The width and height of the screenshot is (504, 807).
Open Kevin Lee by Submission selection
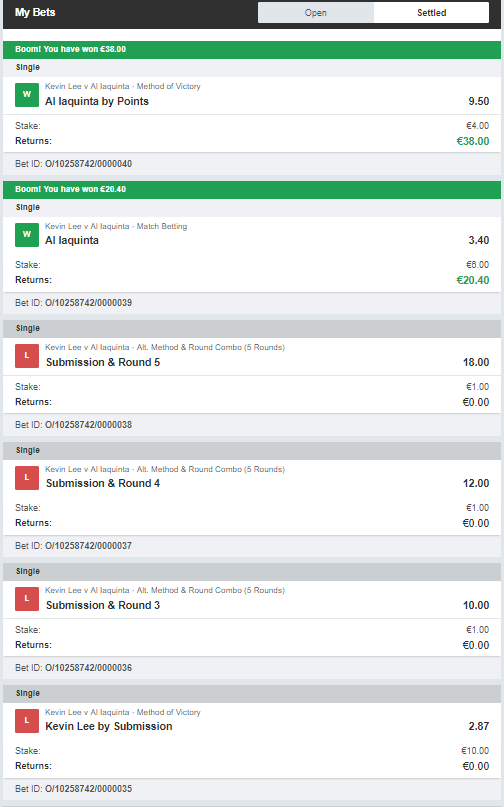[109, 726]
